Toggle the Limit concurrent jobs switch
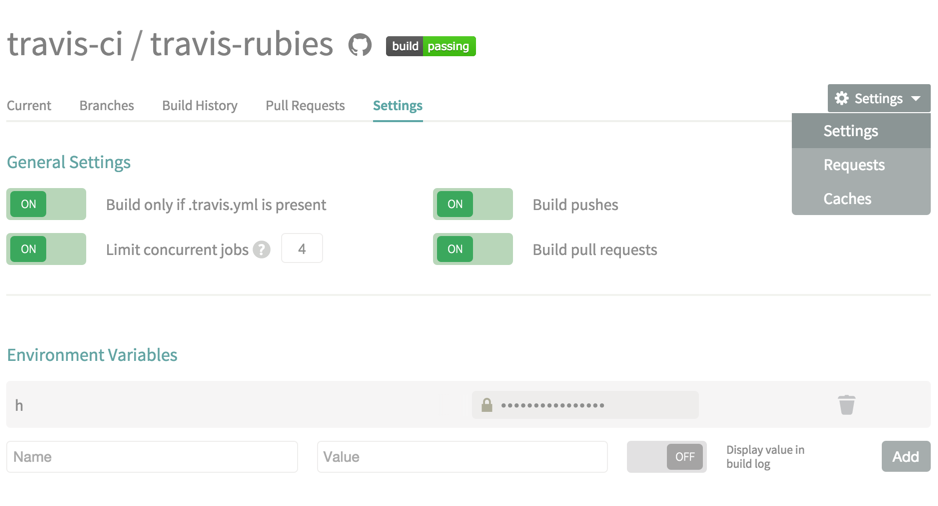This screenshot has height=506, width=938. pos(46,249)
